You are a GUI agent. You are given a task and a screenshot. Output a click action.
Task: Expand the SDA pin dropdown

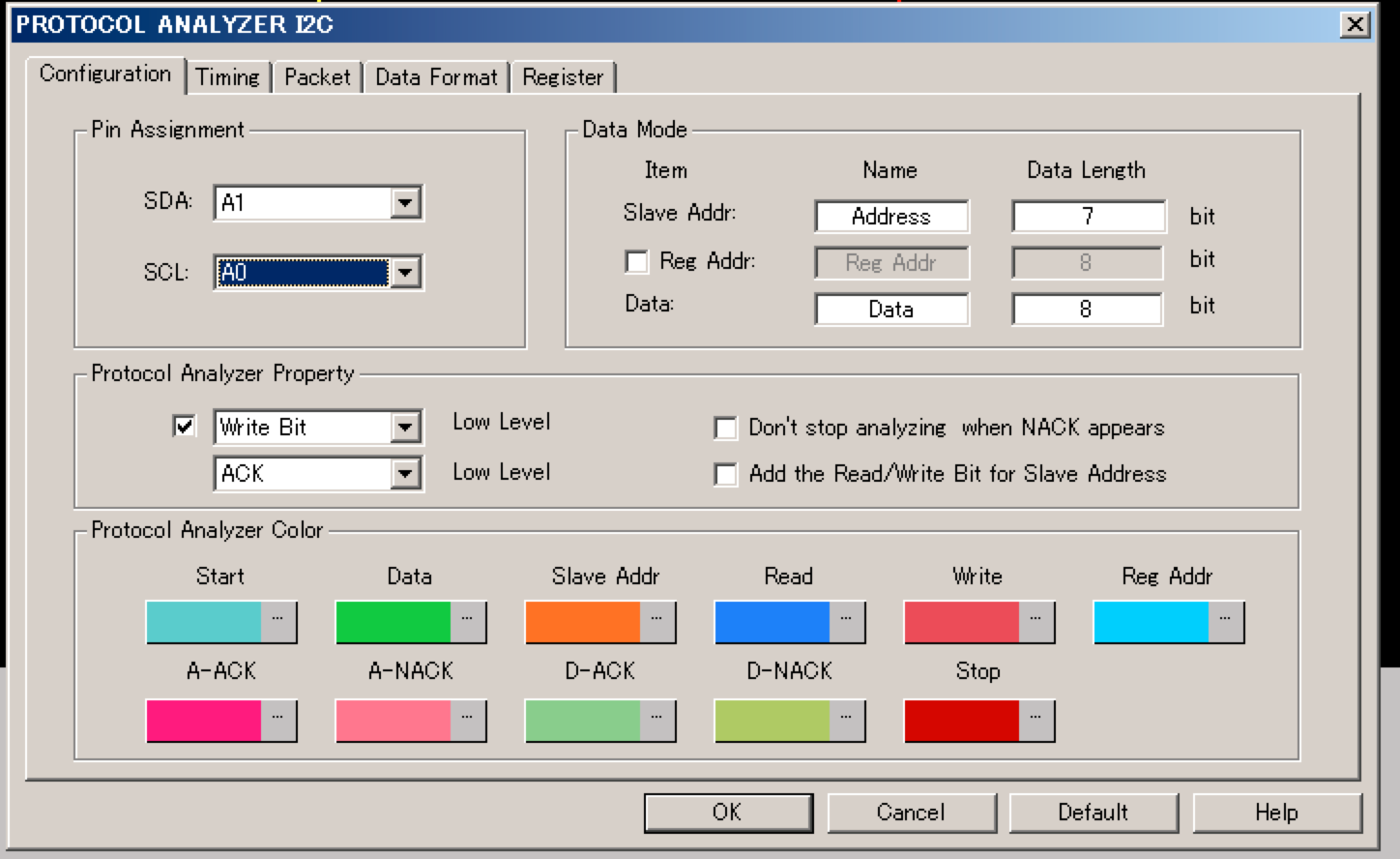click(x=405, y=203)
